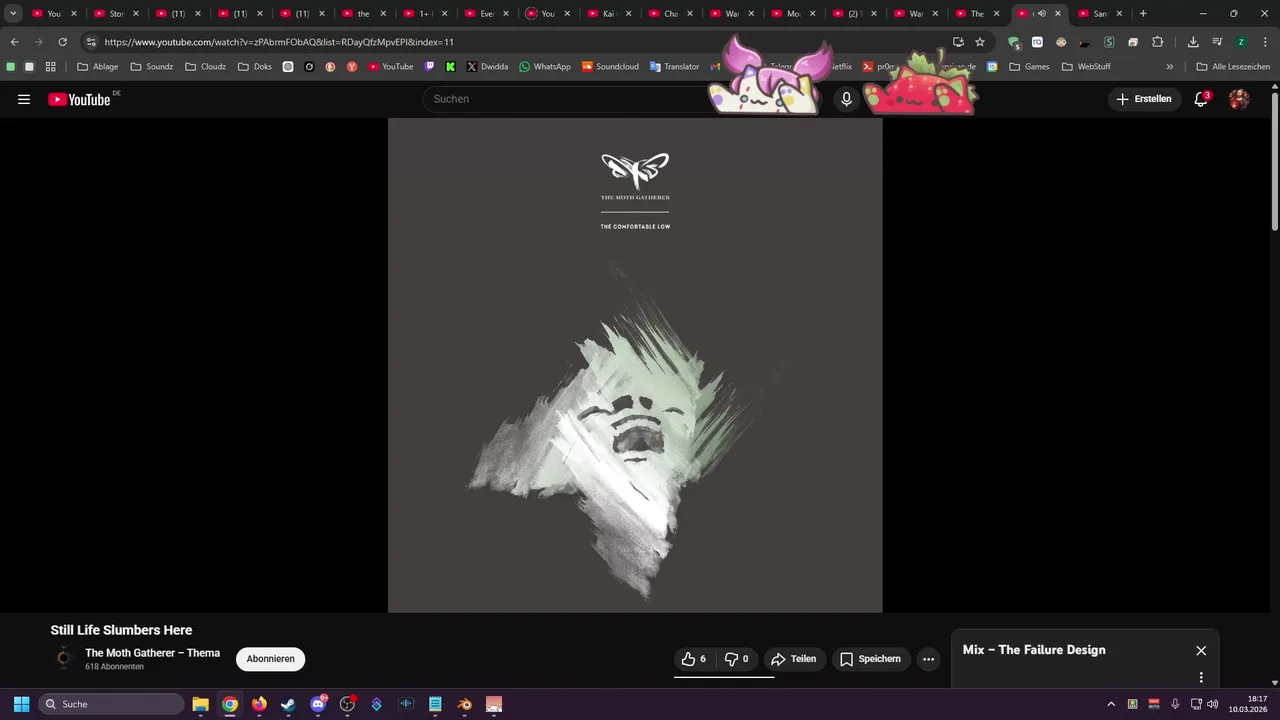Go to the YouTube home logo
Screen dimensions: 1280x720
click(x=79, y=99)
